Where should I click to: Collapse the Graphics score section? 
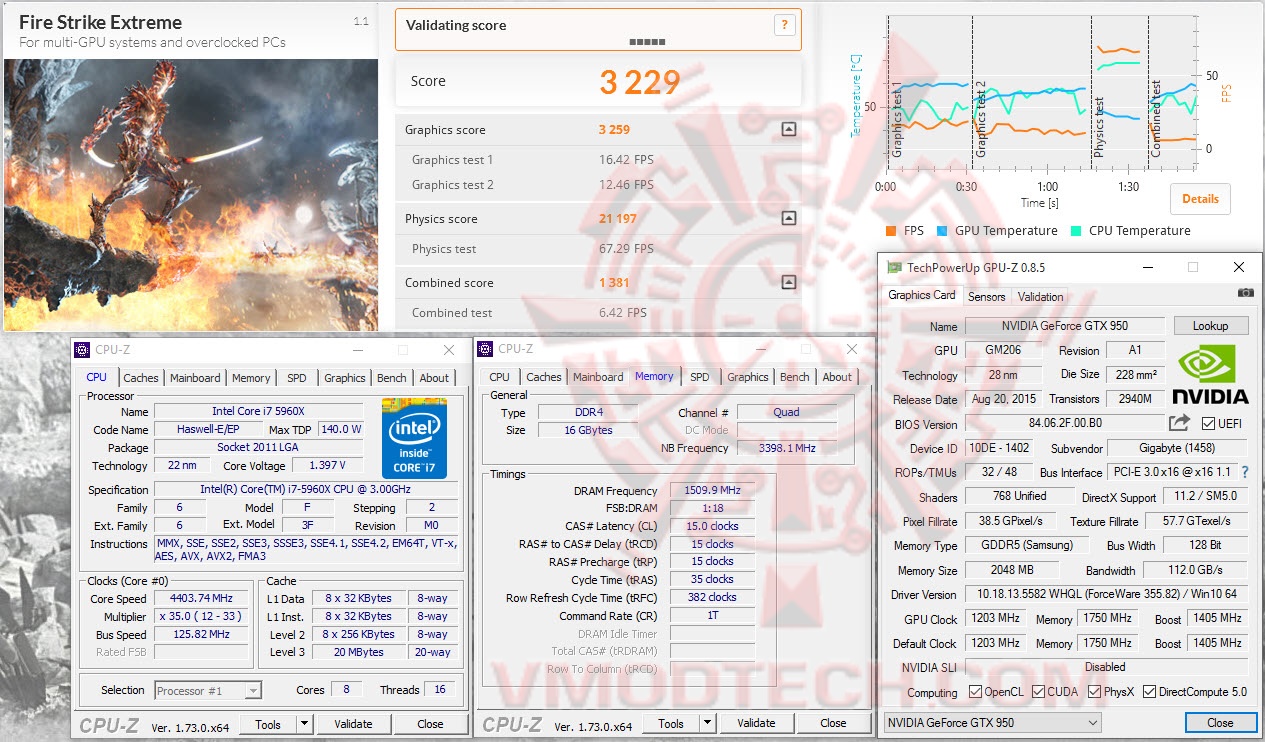point(788,129)
